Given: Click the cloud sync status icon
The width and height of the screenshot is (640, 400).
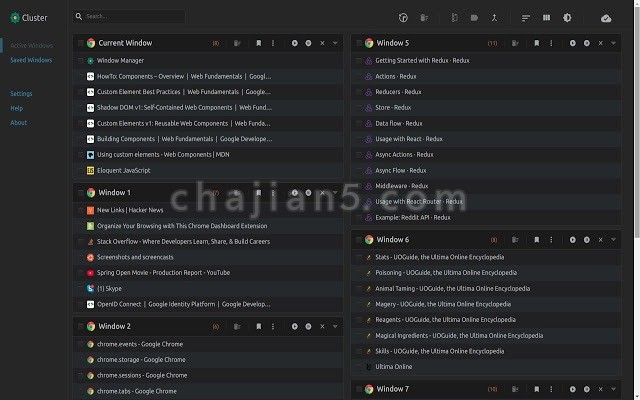Looking at the screenshot, I should (x=606, y=18).
